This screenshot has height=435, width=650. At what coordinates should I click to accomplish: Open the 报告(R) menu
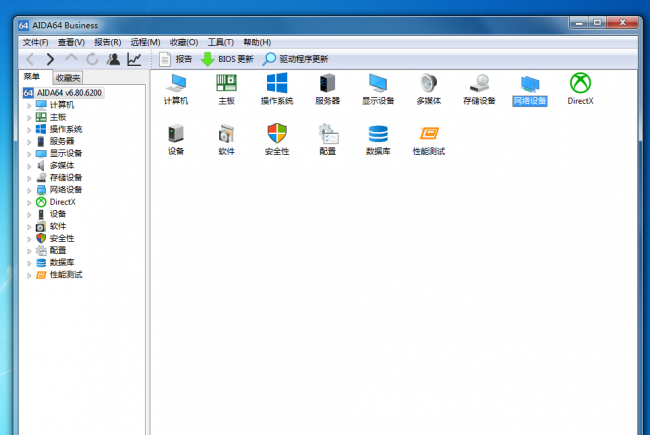tap(108, 42)
